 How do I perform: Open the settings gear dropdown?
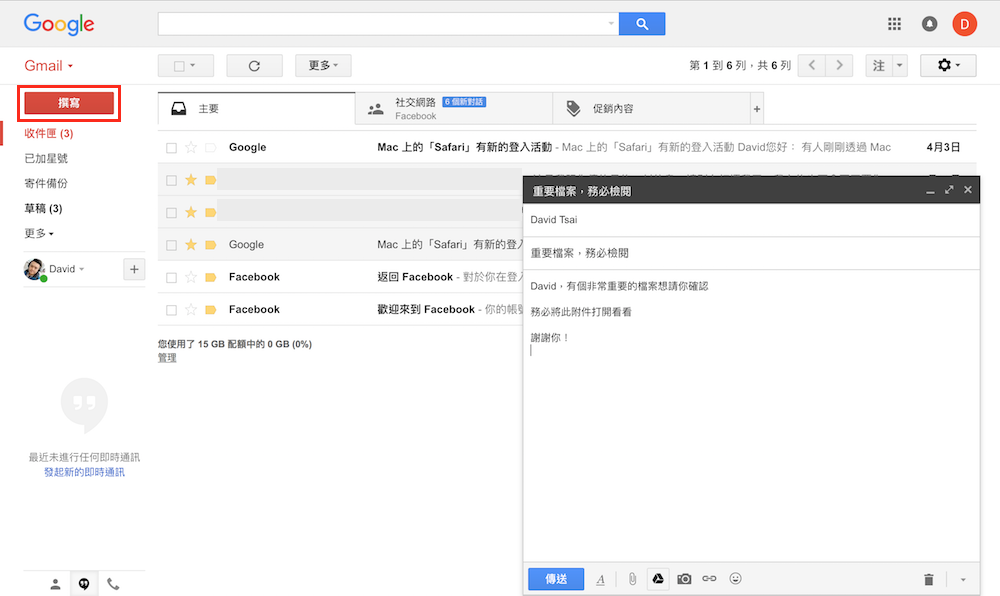coord(948,66)
